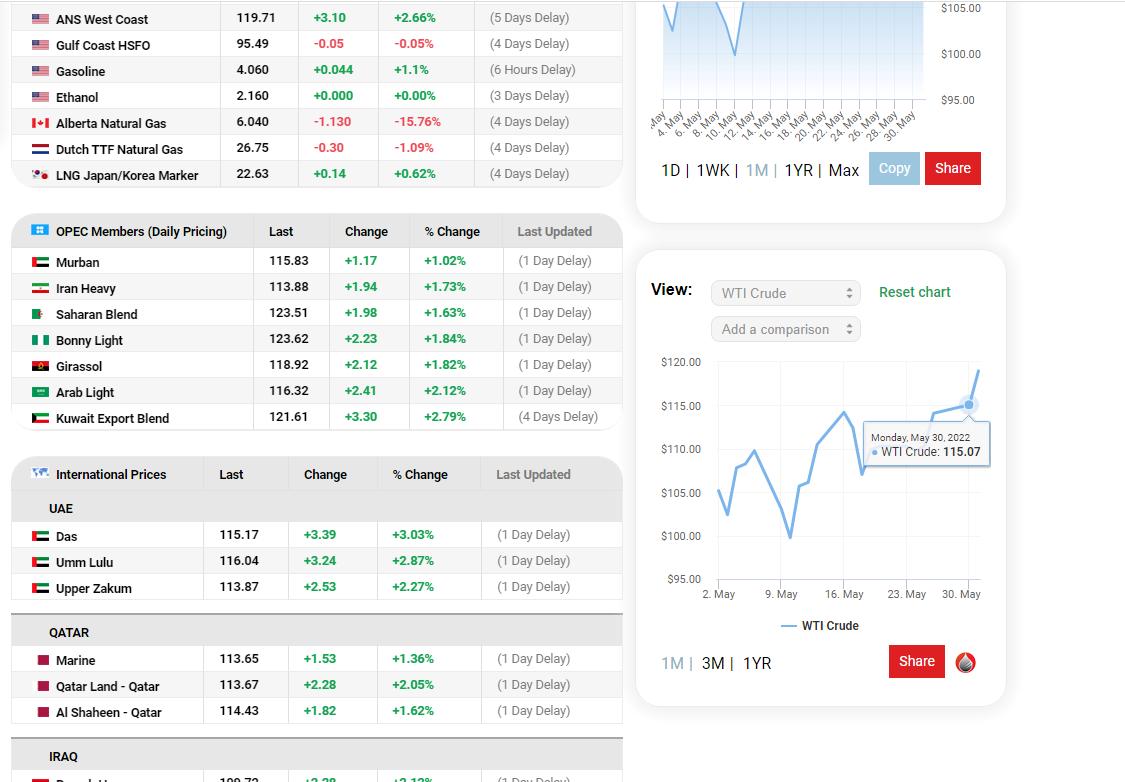Click the QATAR group row heading
The width and height of the screenshot is (1125, 782).
tap(69, 633)
